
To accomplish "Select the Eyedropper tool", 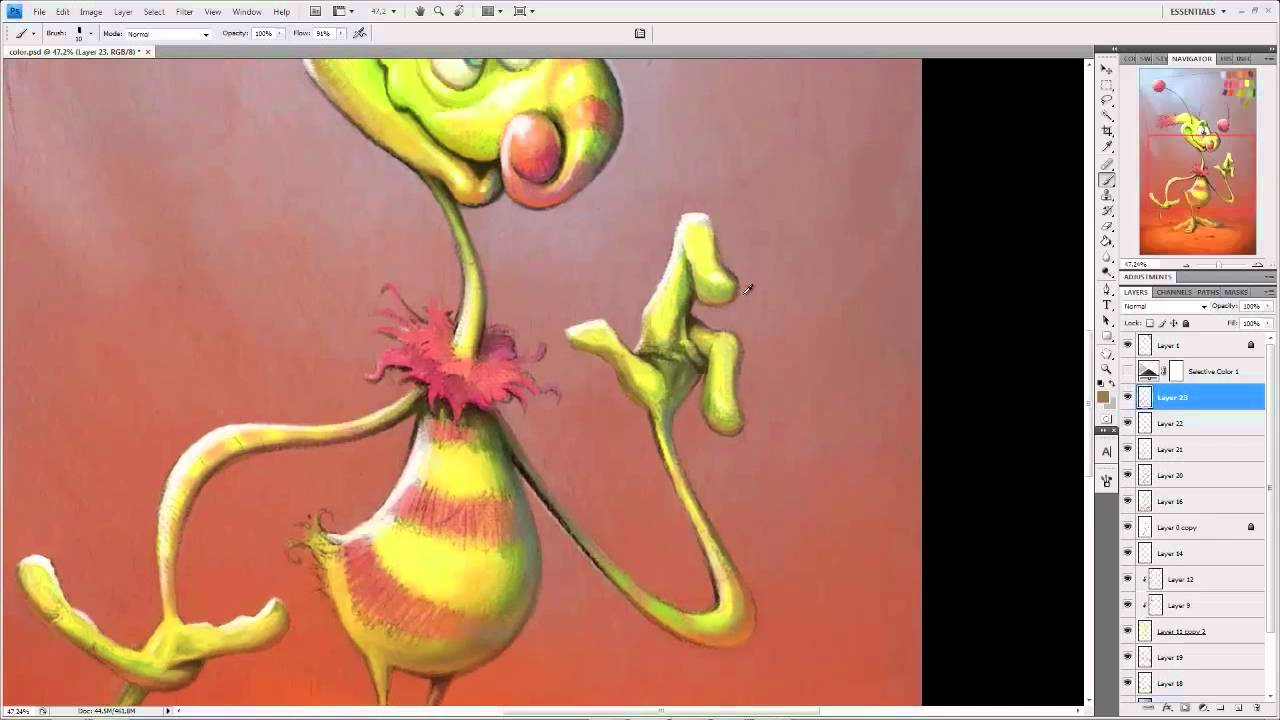I will coord(1107,147).
